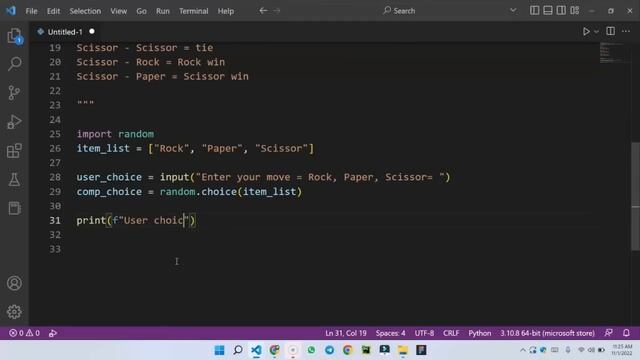Open Chrome from the taskbar
This screenshot has width=640, height=360.
(348, 350)
